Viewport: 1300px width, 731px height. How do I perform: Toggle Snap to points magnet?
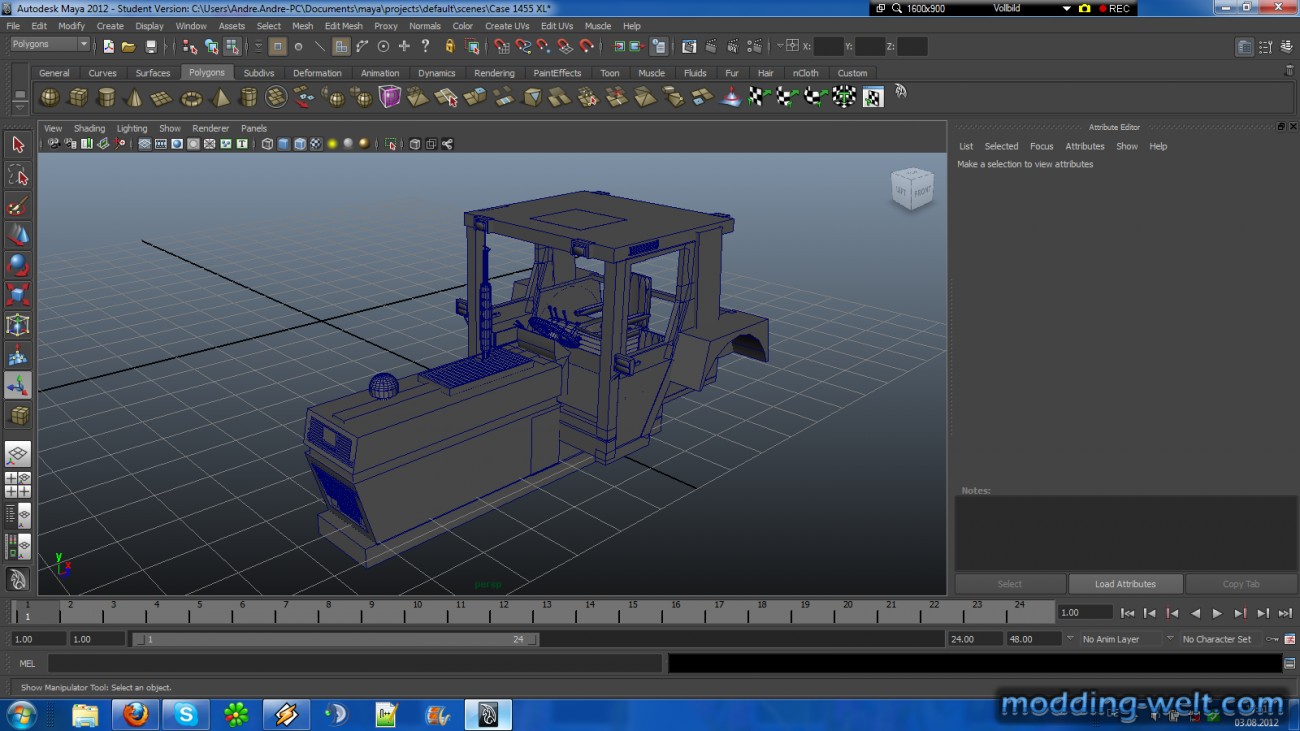coord(543,46)
